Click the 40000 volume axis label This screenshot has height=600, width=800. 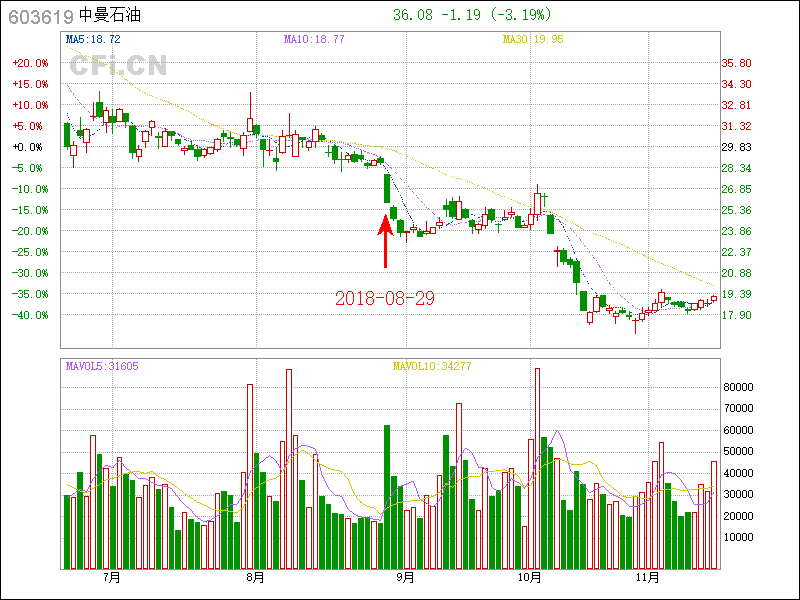[x=739, y=473]
